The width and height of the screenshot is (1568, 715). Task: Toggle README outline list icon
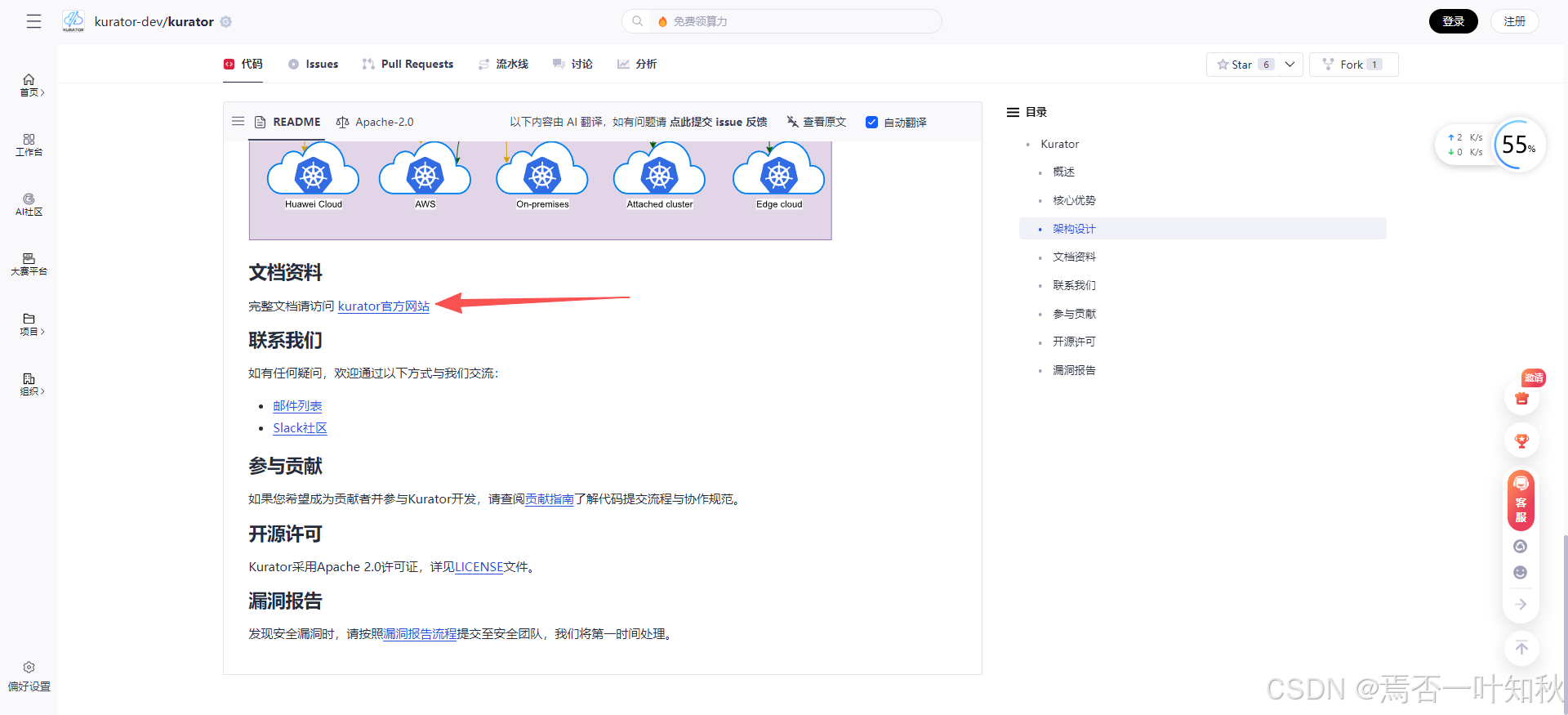point(238,122)
